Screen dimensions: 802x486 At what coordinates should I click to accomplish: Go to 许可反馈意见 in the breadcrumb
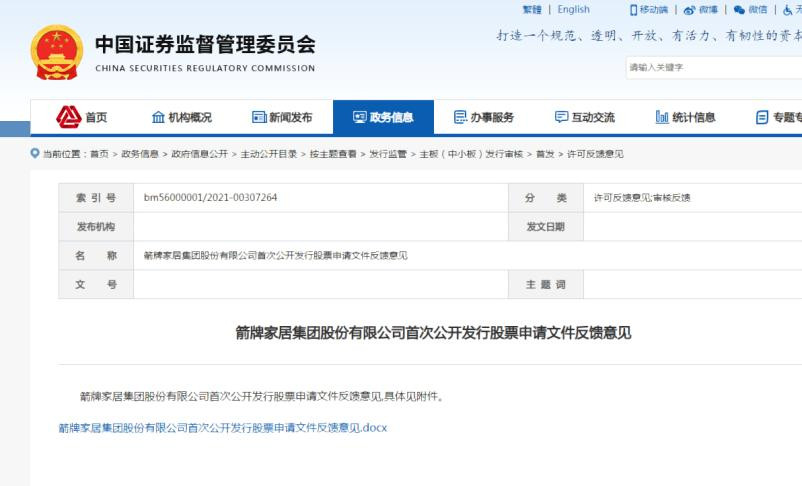coord(595,154)
